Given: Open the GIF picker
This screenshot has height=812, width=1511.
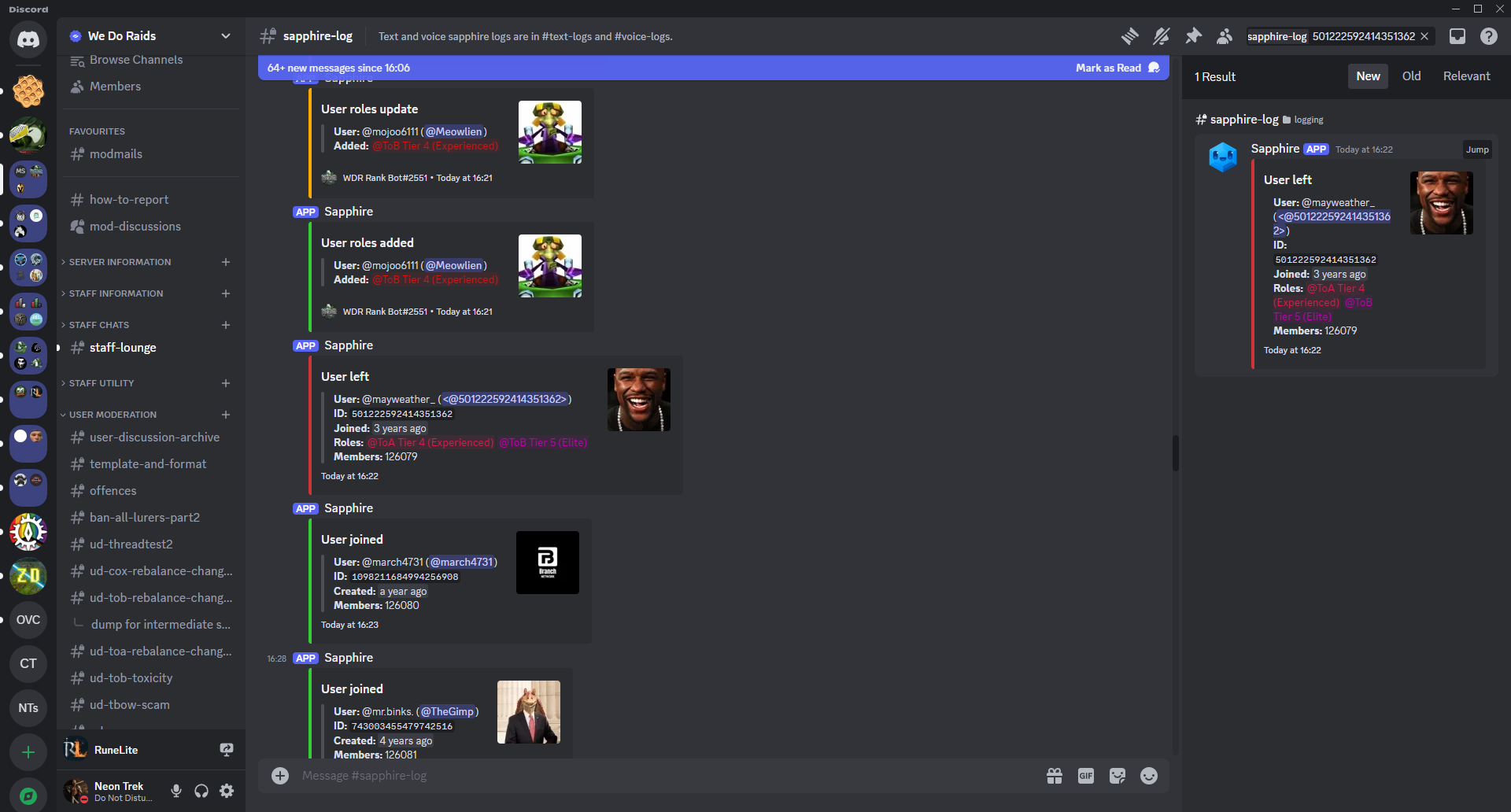Looking at the screenshot, I should click(x=1086, y=776).
